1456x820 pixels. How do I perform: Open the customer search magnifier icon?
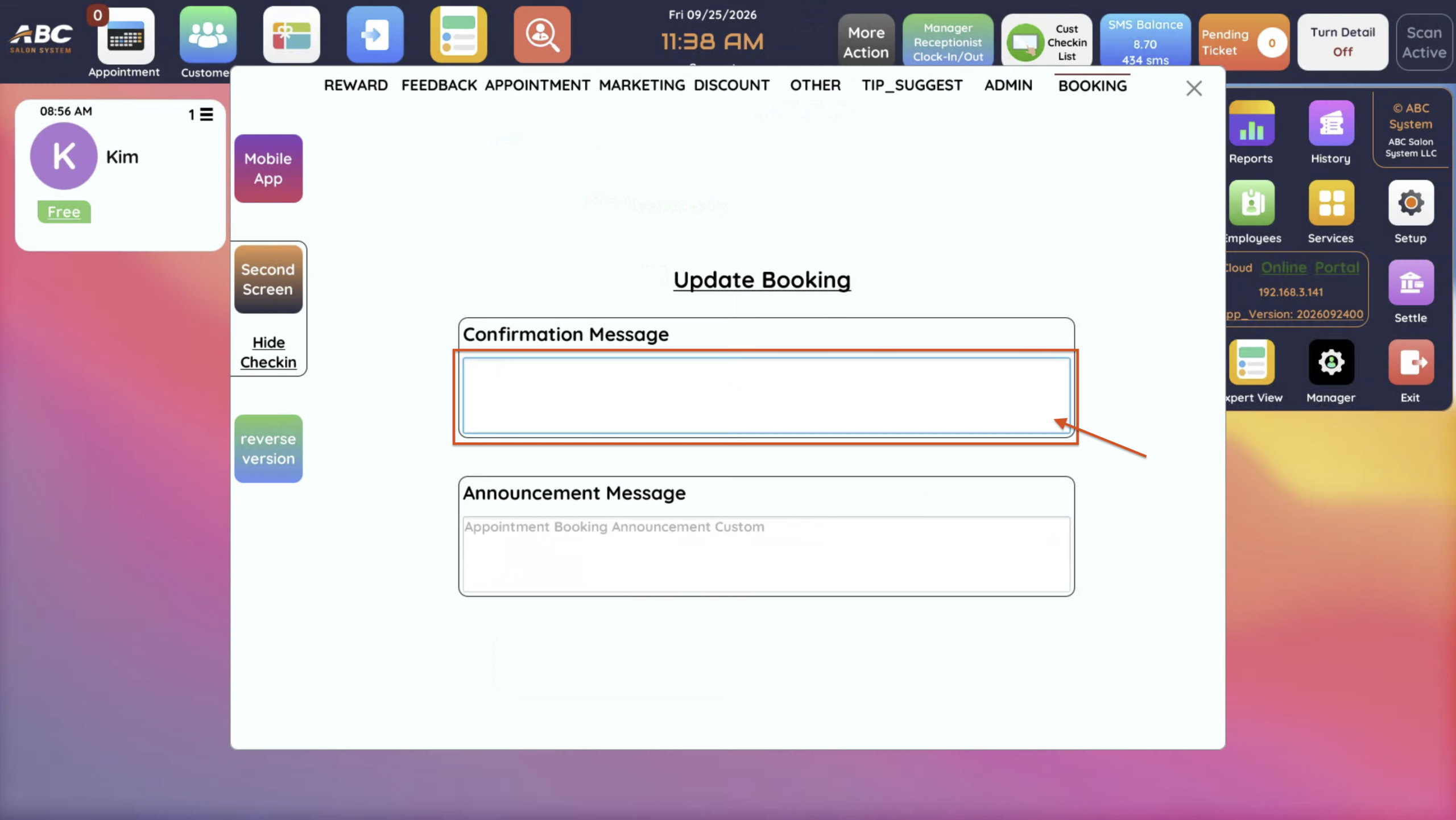(542, 35)
